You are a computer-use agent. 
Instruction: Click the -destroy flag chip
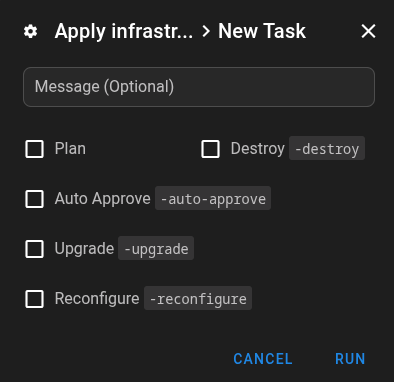click(x=327, y=148)
